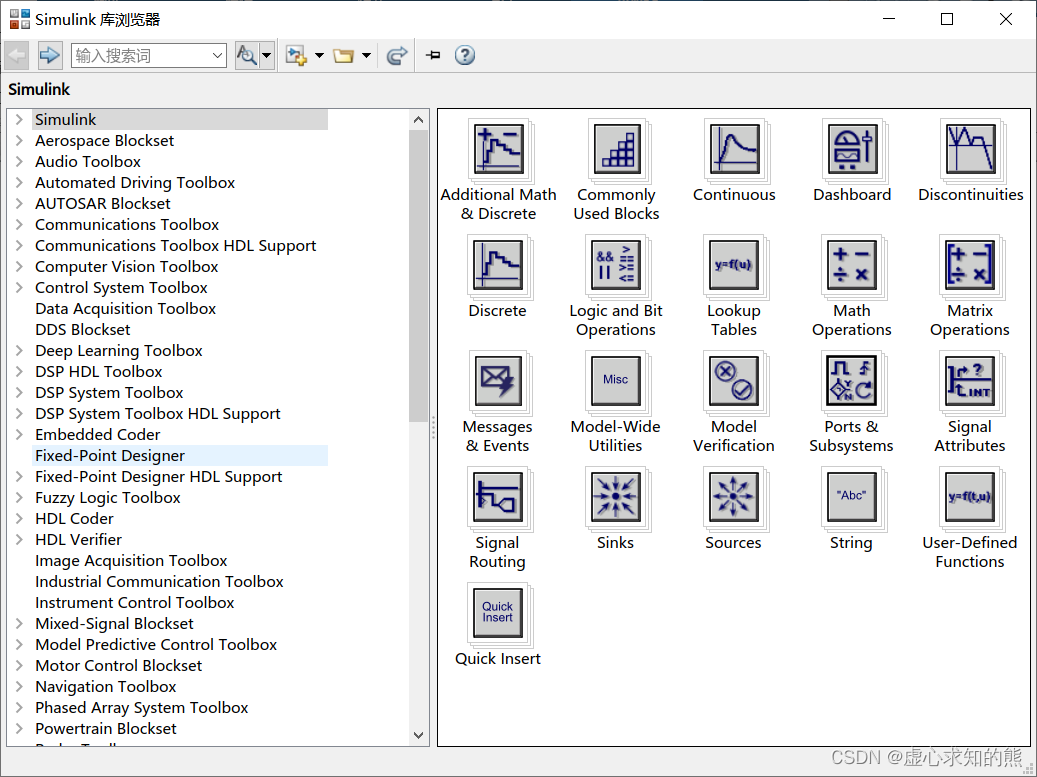Click the pin stay-on-top icon
Viewport: 1037px width, 777px height.
coord(433,56)
